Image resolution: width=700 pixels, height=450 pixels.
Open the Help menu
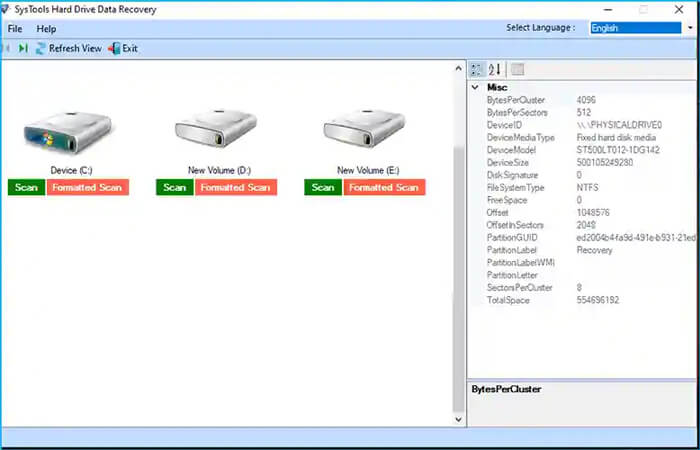click(x=46, y=29)
